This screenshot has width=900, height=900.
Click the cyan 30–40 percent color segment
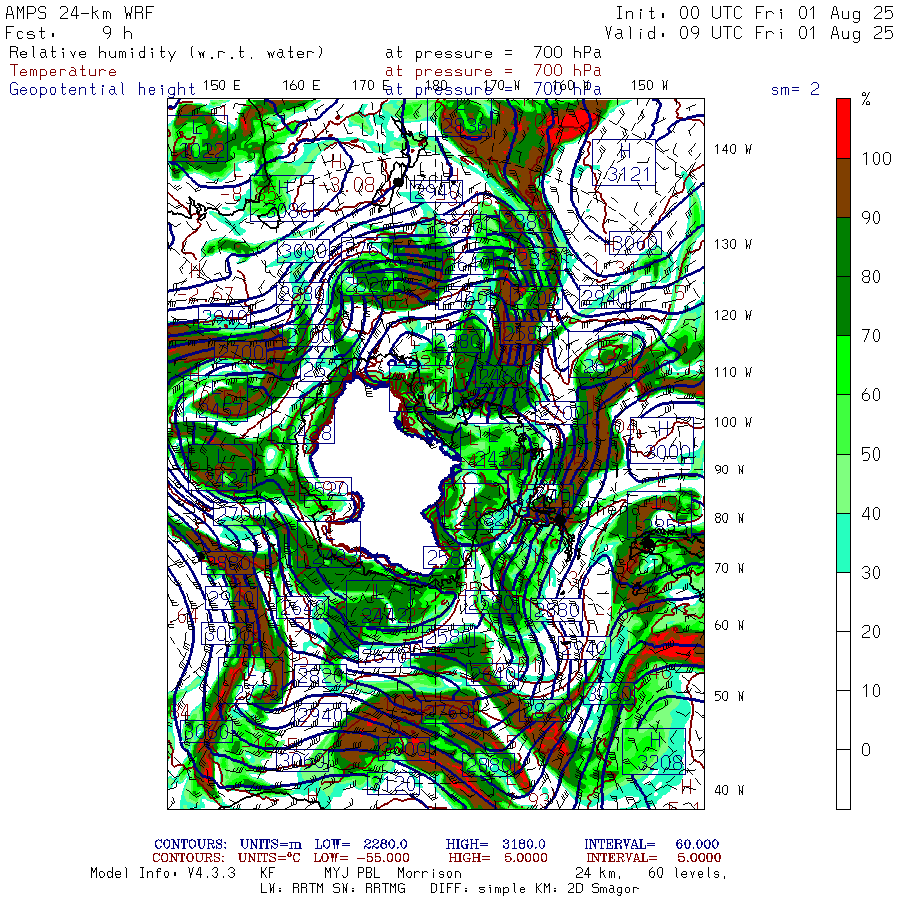843,543
